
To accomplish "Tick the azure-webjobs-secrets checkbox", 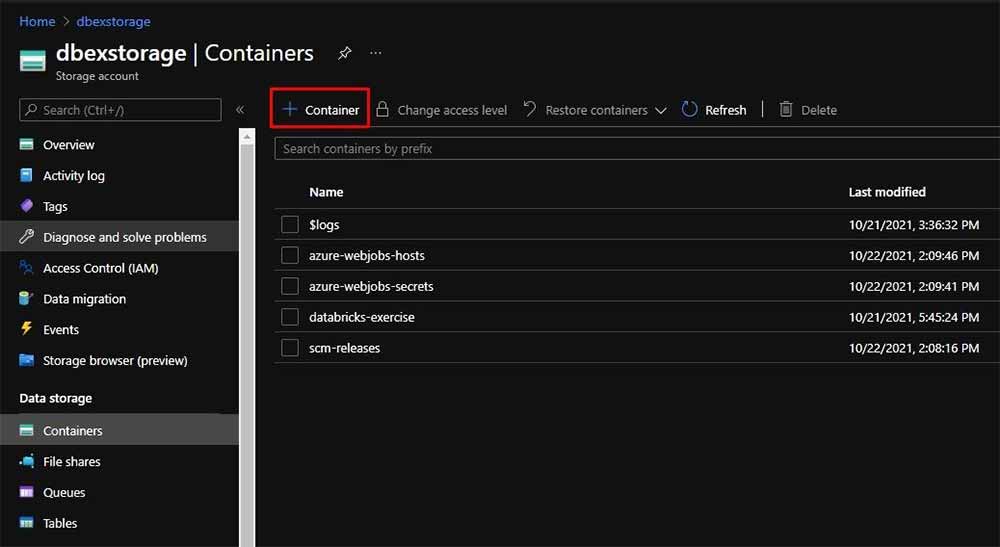I will 290,286.
